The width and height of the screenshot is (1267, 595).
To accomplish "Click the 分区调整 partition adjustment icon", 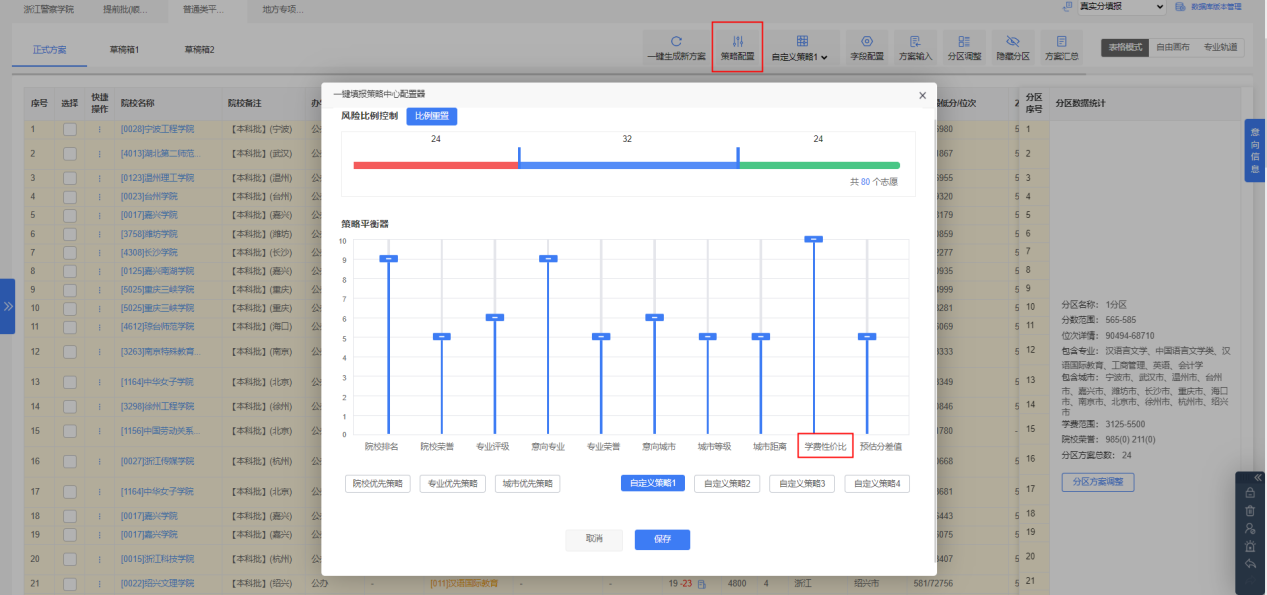I will tap(963, 40).
